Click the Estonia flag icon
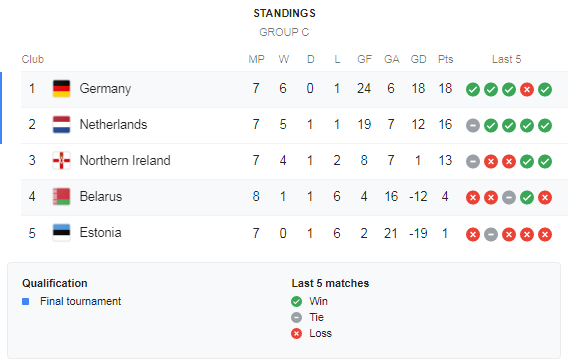Image resolution: width=568 pixels, height=360 pixels. pyautogui.click(x=62, y=233)
